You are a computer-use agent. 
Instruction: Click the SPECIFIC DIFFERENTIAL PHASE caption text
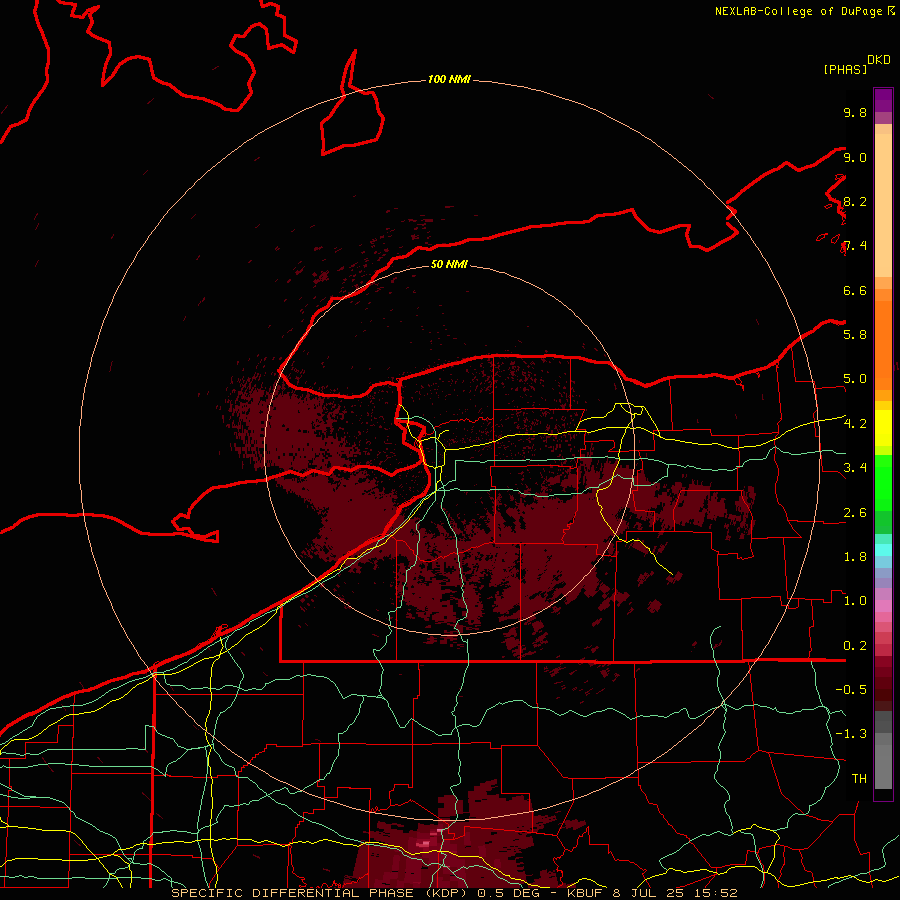point(292,893)
